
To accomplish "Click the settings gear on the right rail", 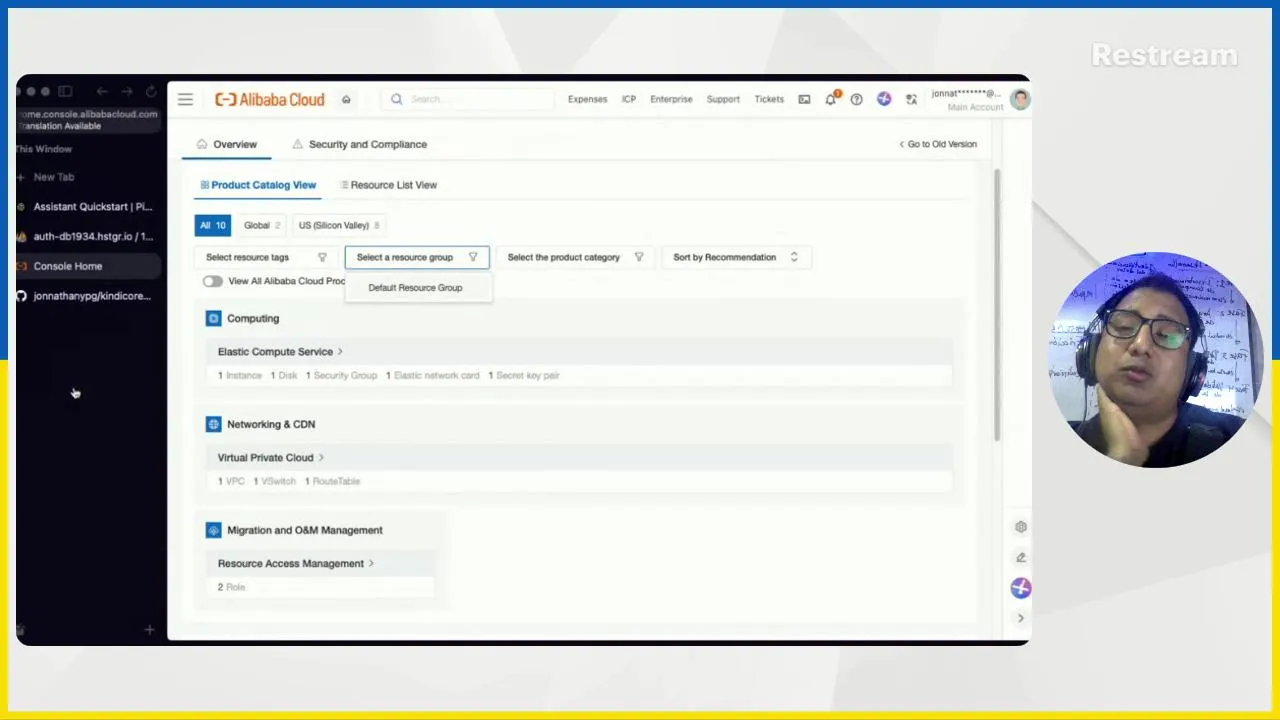I will pyautogui.click(x=1021, y=527).
